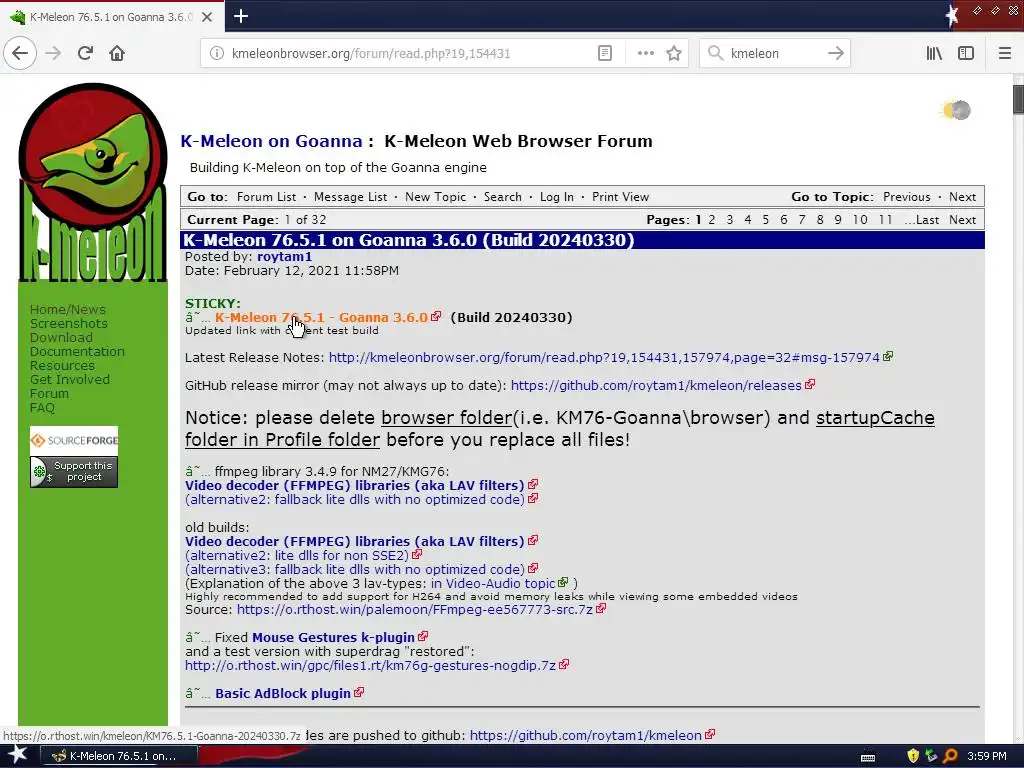
Task: Click the Support this project button
Action: point(74,472)
